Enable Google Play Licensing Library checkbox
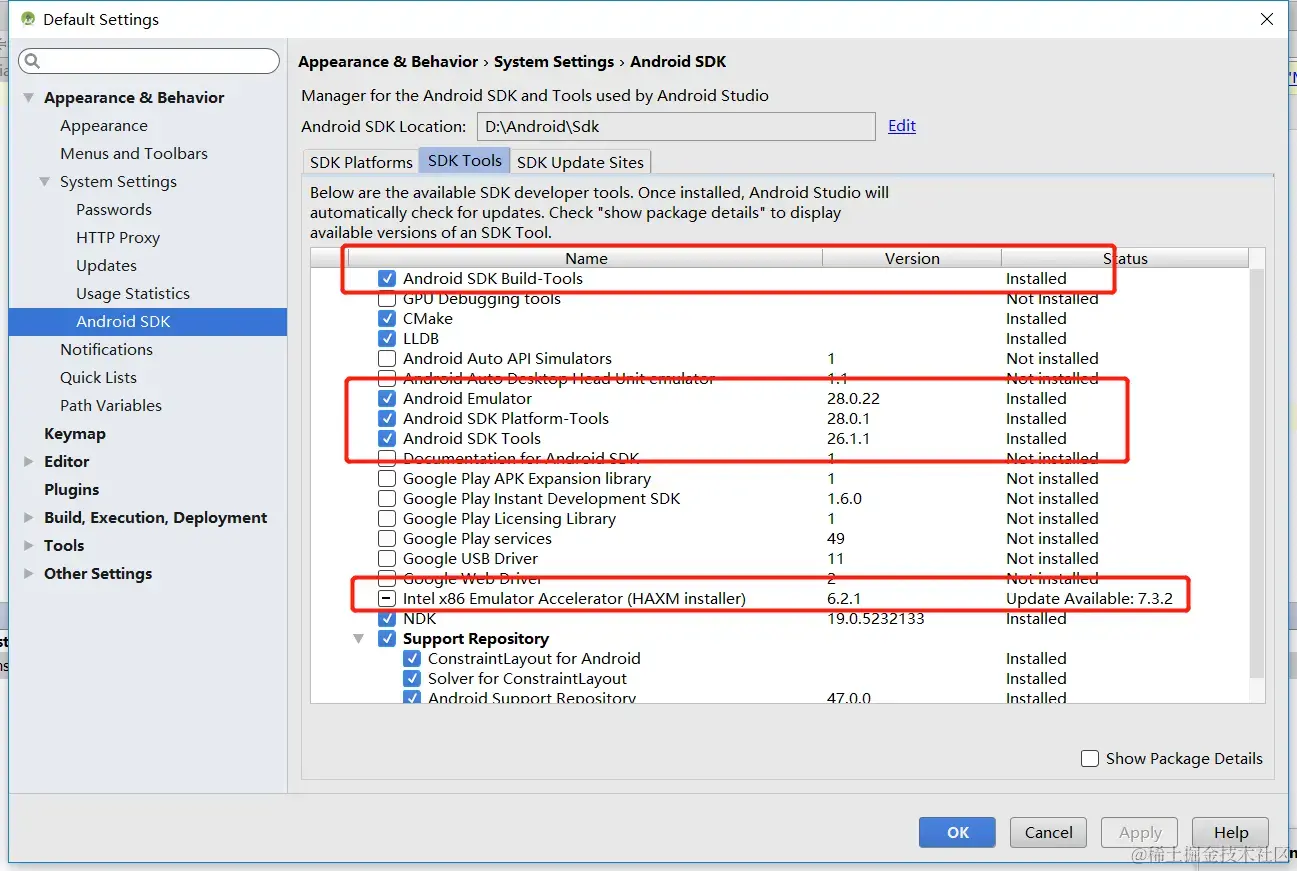This screenshot has height=871, width=1297. coord(387,519)
